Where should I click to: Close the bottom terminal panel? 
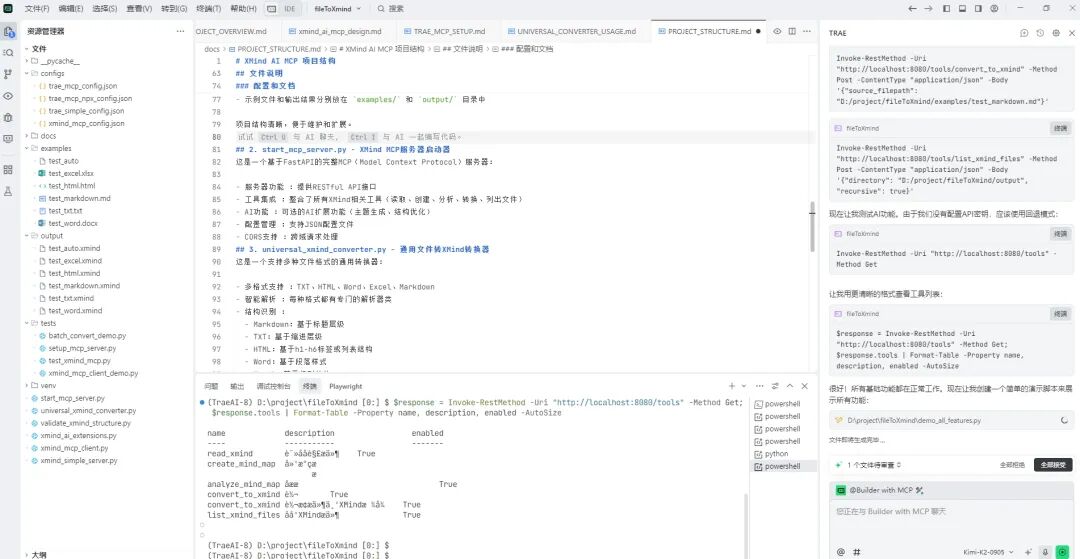click(805, 386)
